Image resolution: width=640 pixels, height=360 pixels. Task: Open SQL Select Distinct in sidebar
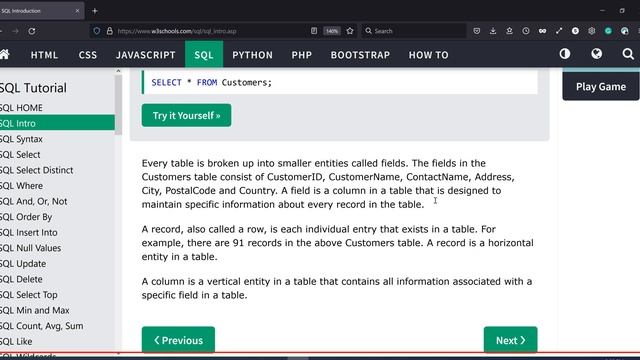(x=57, y=170)
